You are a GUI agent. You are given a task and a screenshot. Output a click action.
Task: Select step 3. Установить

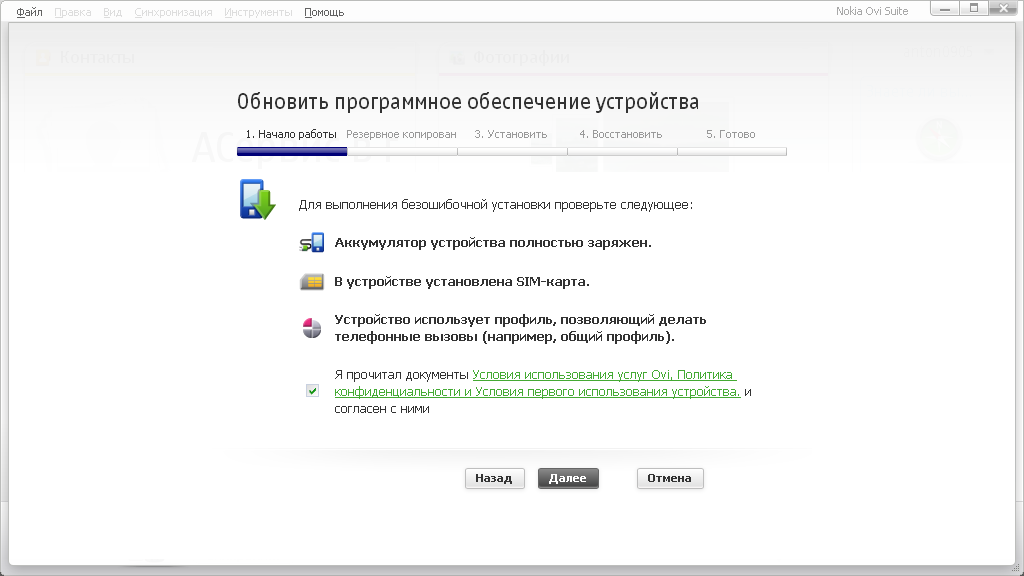coord(511,134)
